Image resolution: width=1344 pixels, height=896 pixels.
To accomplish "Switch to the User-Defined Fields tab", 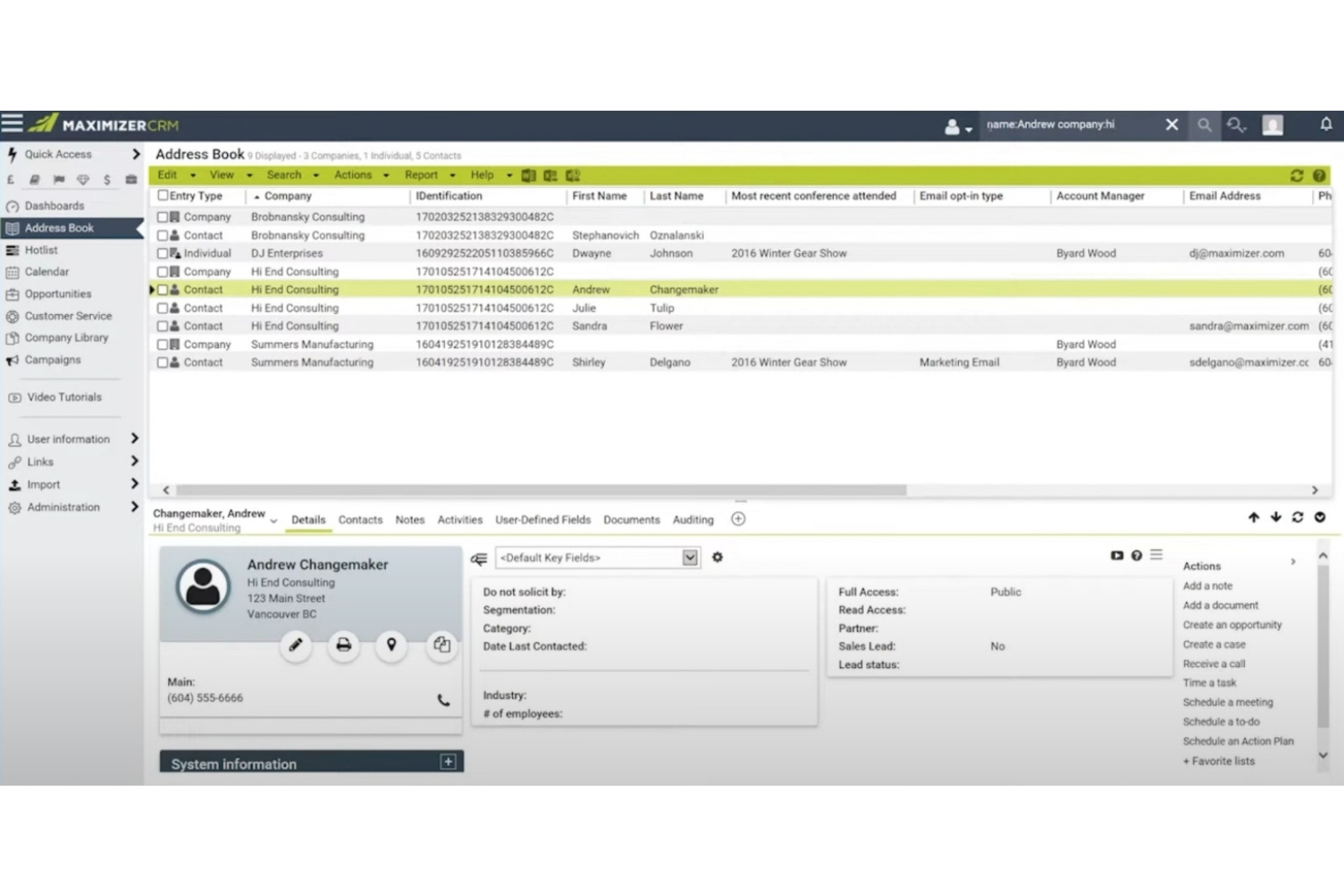I will pyautogui.click(x=542, y=520).
